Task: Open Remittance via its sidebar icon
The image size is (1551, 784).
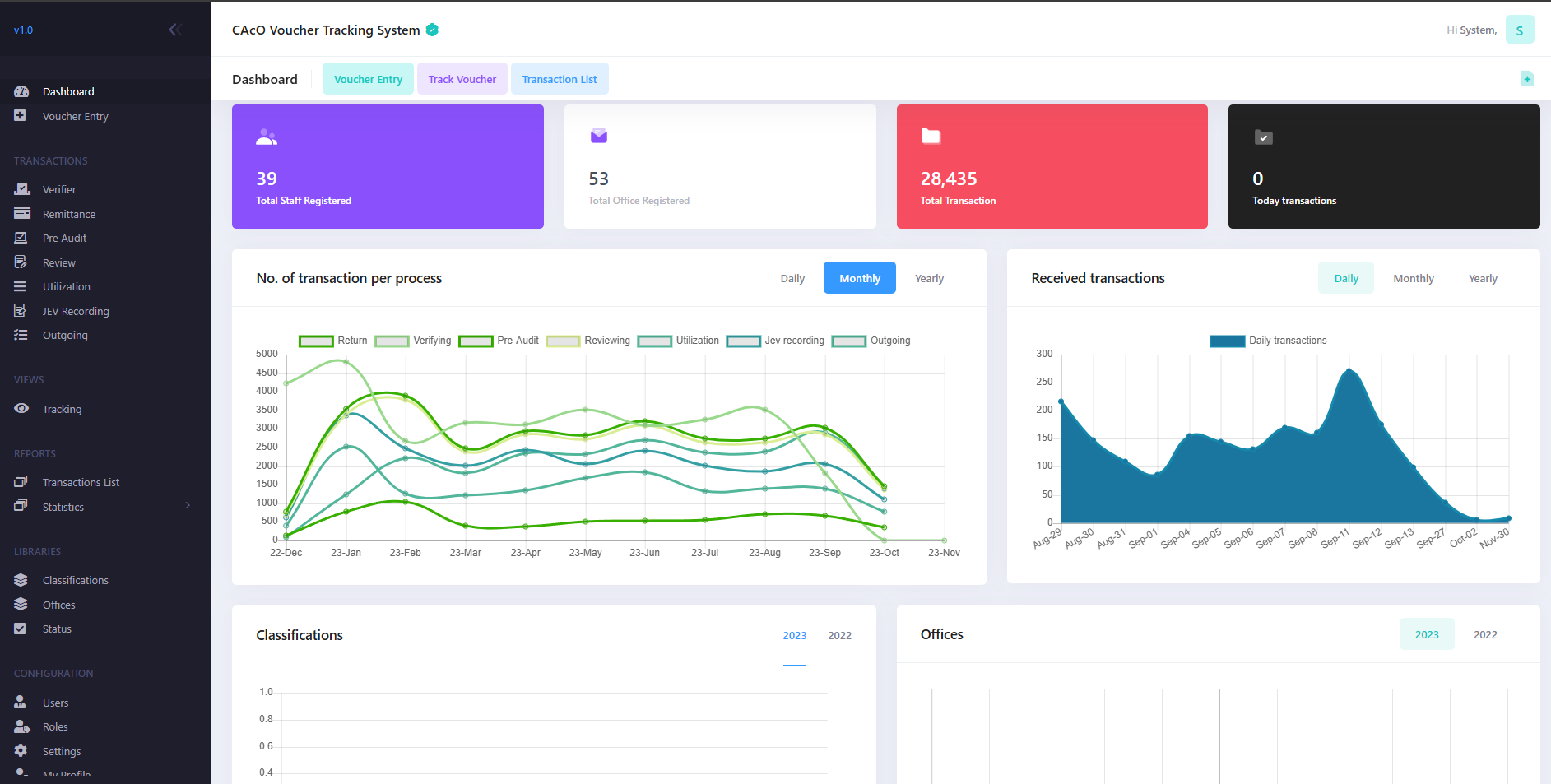Action: point(21,214)
